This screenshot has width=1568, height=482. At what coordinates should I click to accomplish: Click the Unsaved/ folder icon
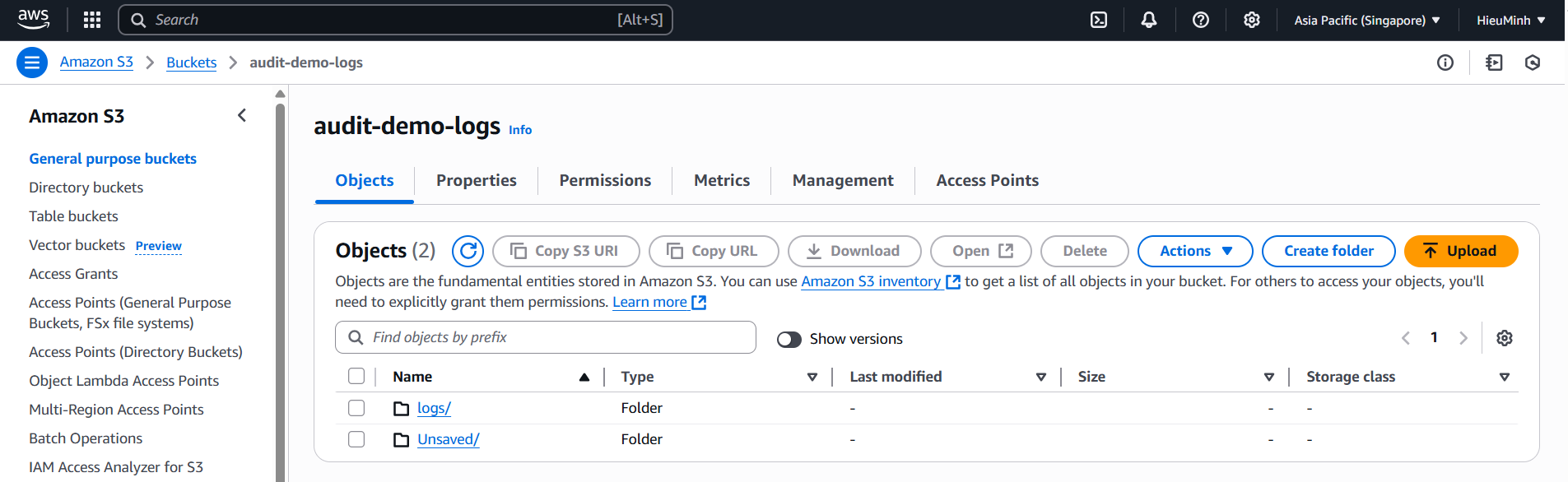pyautogui.click(x=402, y=440)
